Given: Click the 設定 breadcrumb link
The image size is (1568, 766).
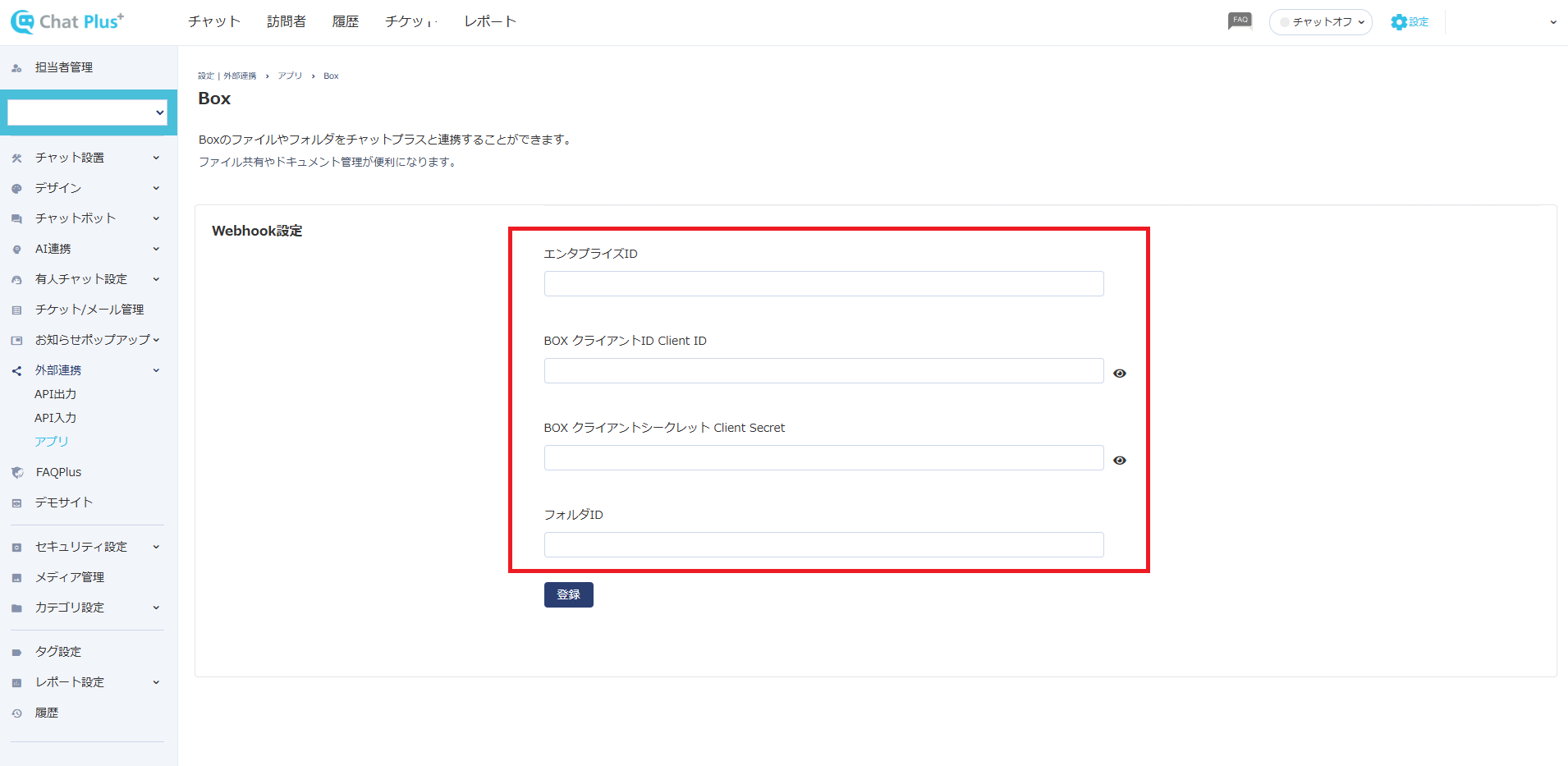Looking at the screenshot, I should 206,76.
